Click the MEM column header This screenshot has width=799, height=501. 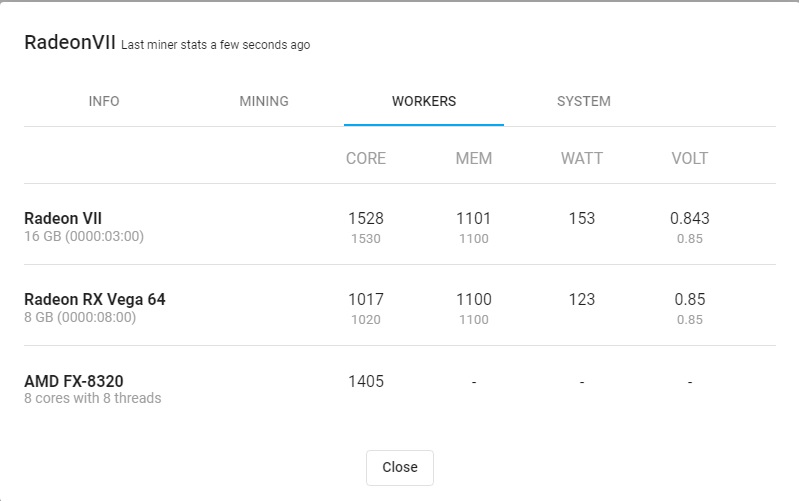coord(474,159)
